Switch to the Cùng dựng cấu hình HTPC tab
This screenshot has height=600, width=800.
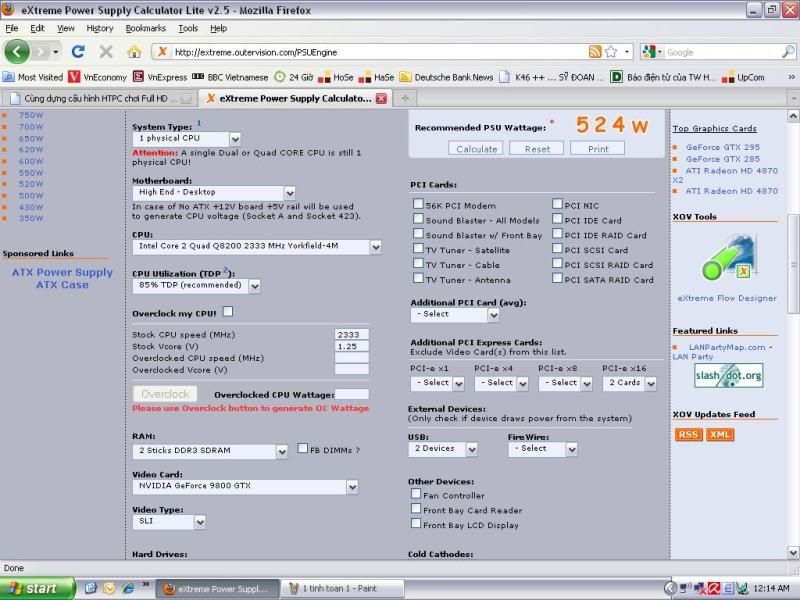(x=99, y=98)
